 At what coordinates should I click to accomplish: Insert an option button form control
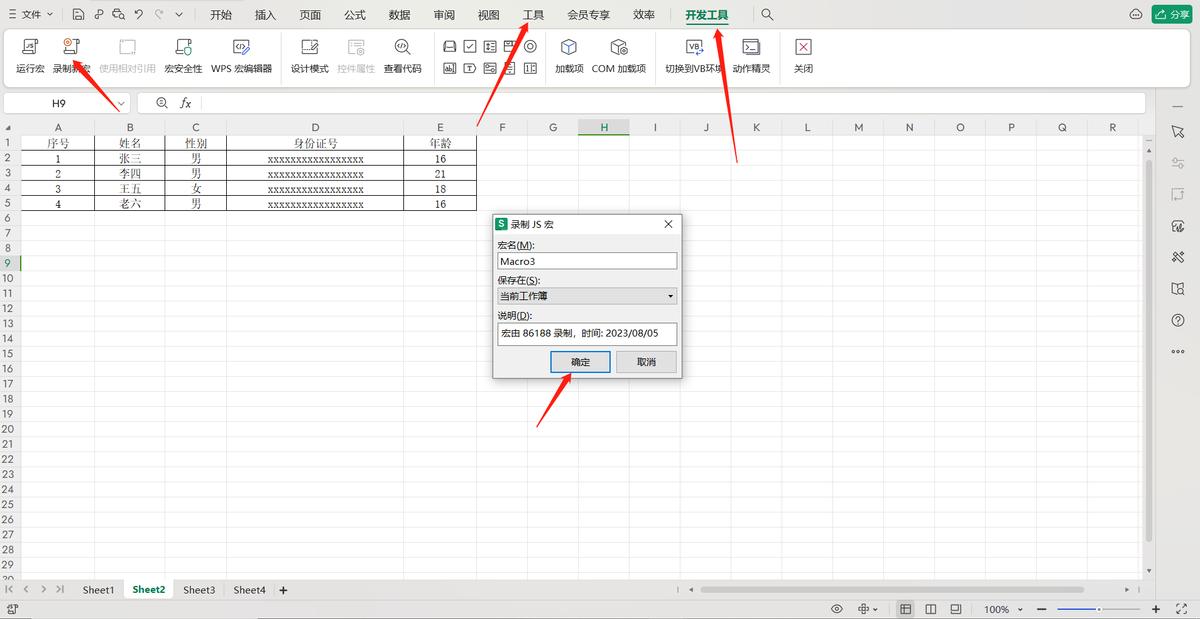[x=530, y=46]
